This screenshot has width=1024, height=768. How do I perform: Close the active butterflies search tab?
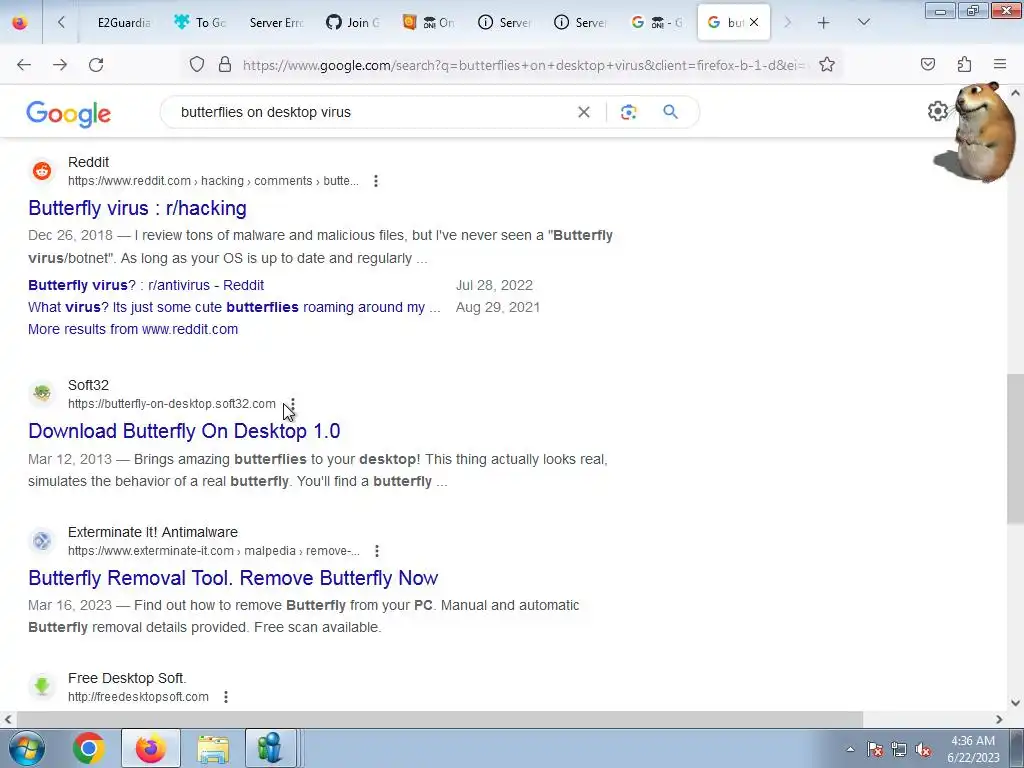(x=754, y=22)
